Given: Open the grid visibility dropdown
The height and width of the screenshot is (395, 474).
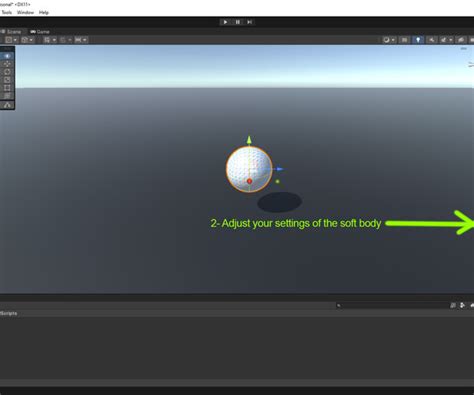Looking at the screenshot, I should [x=50, y=40].
